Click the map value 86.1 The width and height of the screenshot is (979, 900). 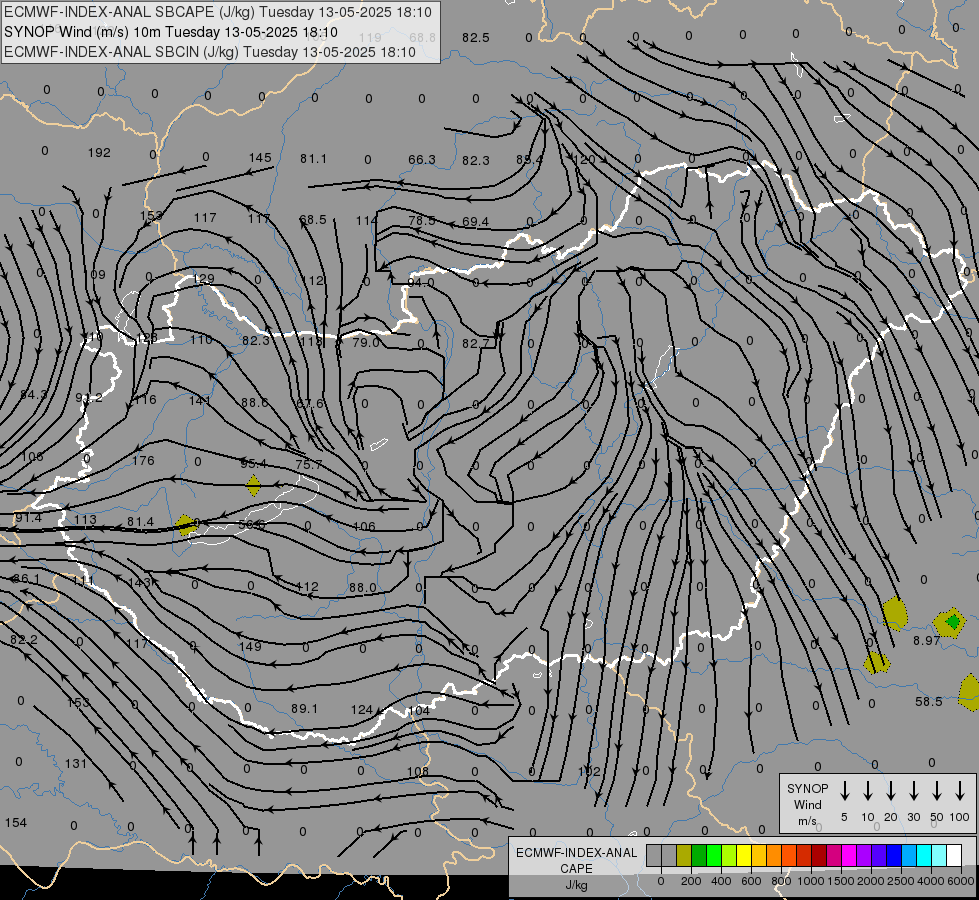(x=26, y=579)
